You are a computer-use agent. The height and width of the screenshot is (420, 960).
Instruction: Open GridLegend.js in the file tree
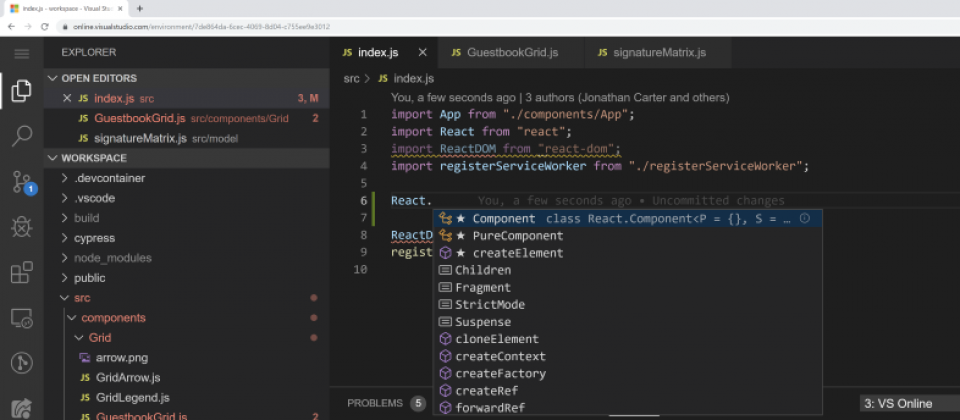(187, 397)
